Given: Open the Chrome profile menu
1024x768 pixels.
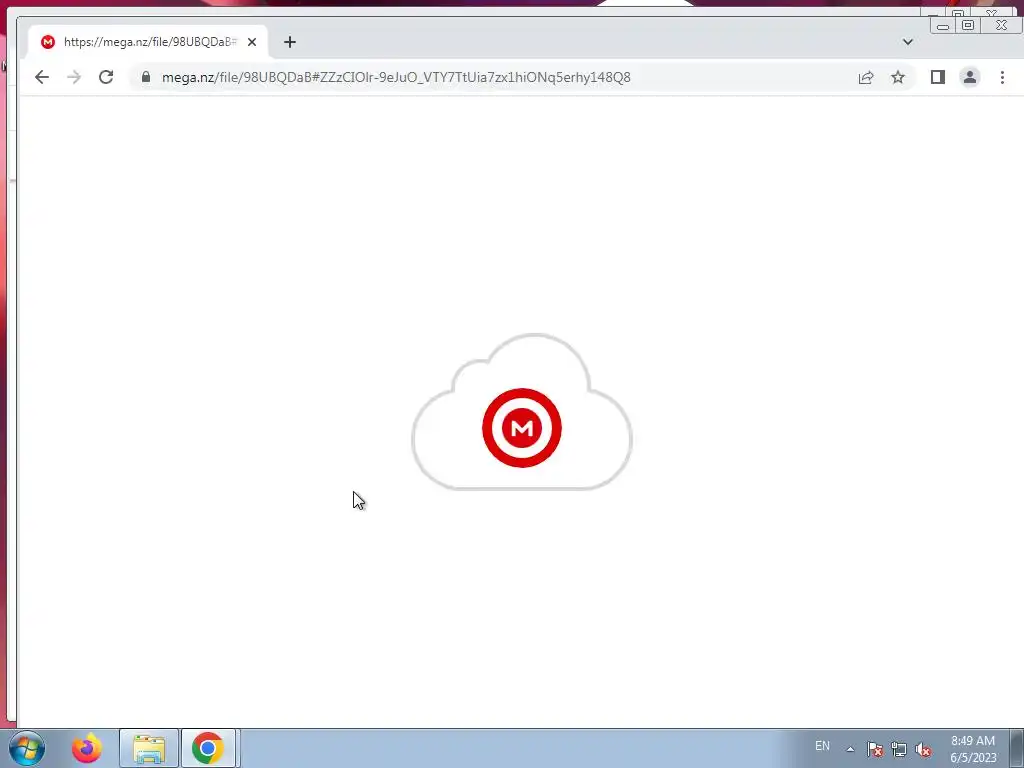Looking at the screenshot, I should pos(970,77).
